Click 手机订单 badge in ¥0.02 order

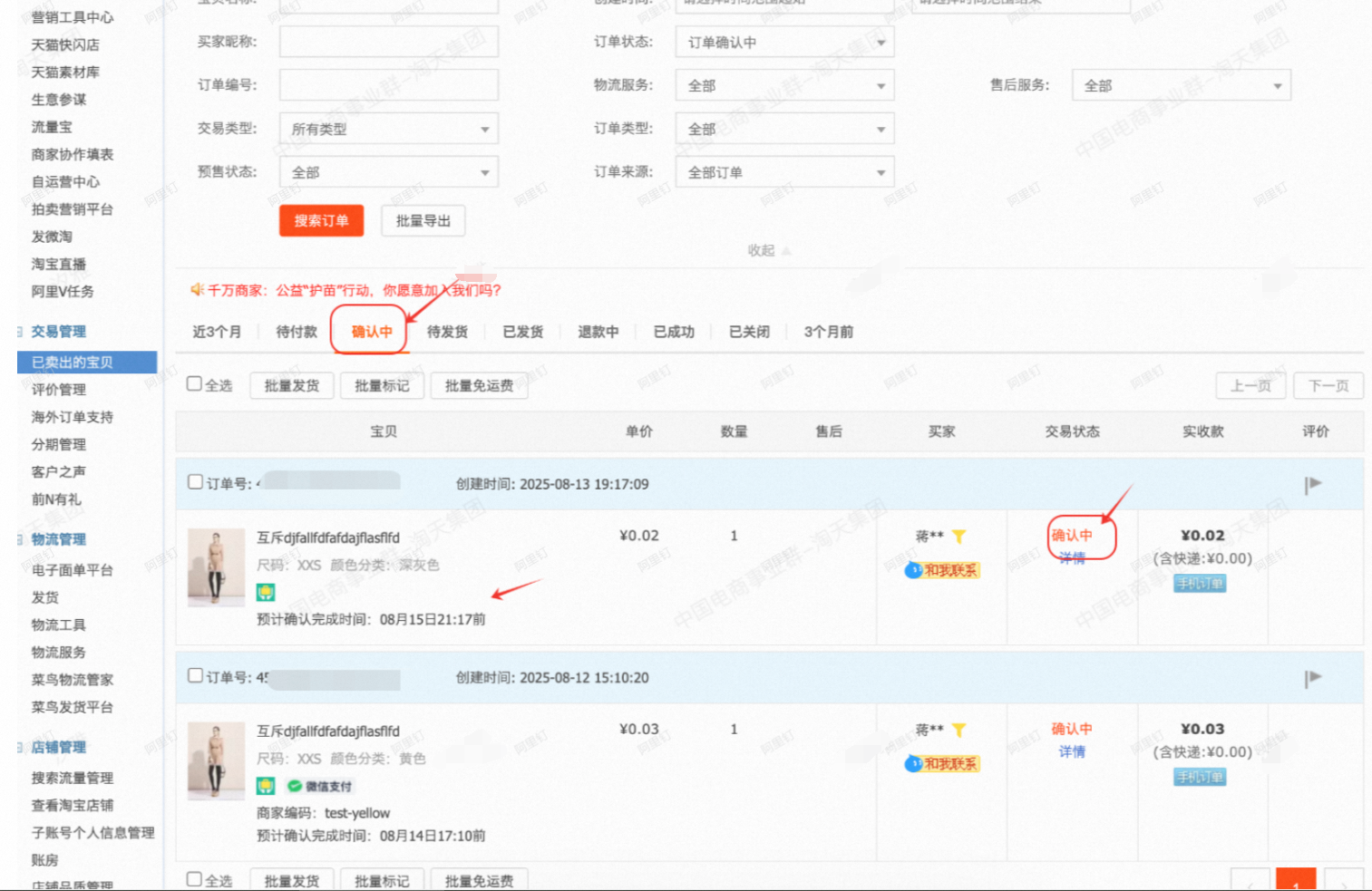tap(1200, 584)
